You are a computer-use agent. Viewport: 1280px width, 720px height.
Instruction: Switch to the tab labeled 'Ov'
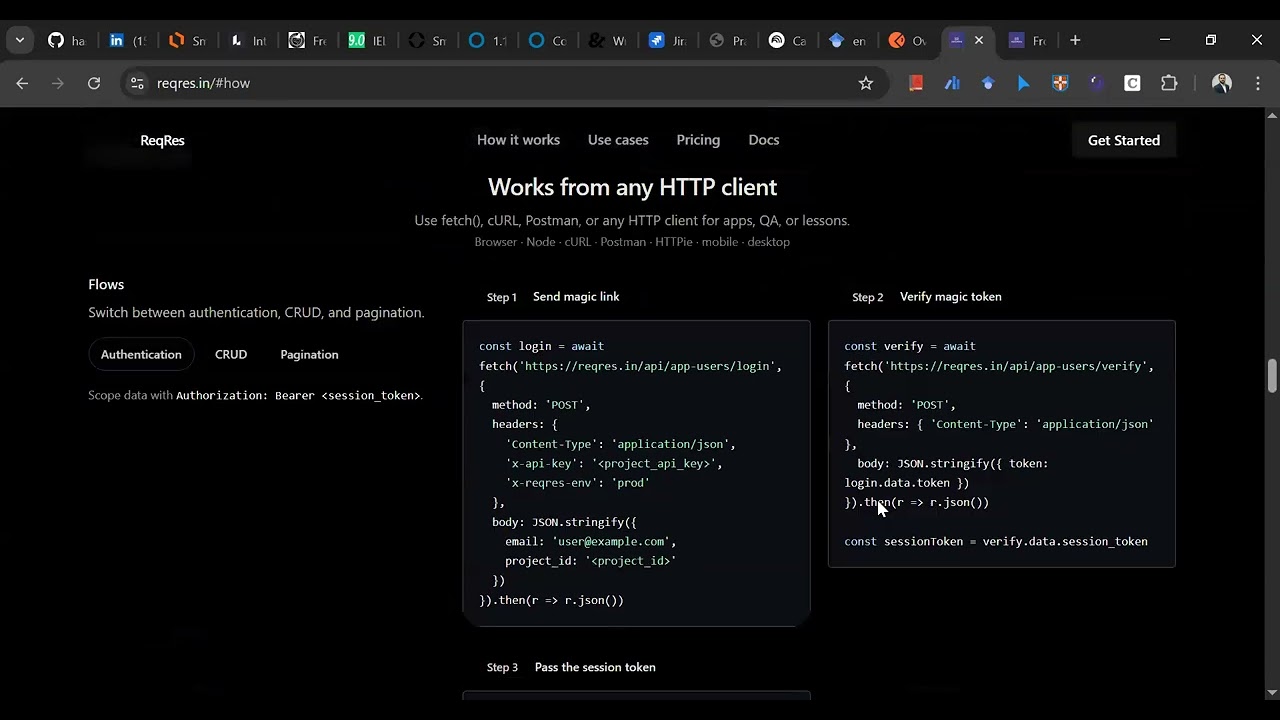(907, 40)
